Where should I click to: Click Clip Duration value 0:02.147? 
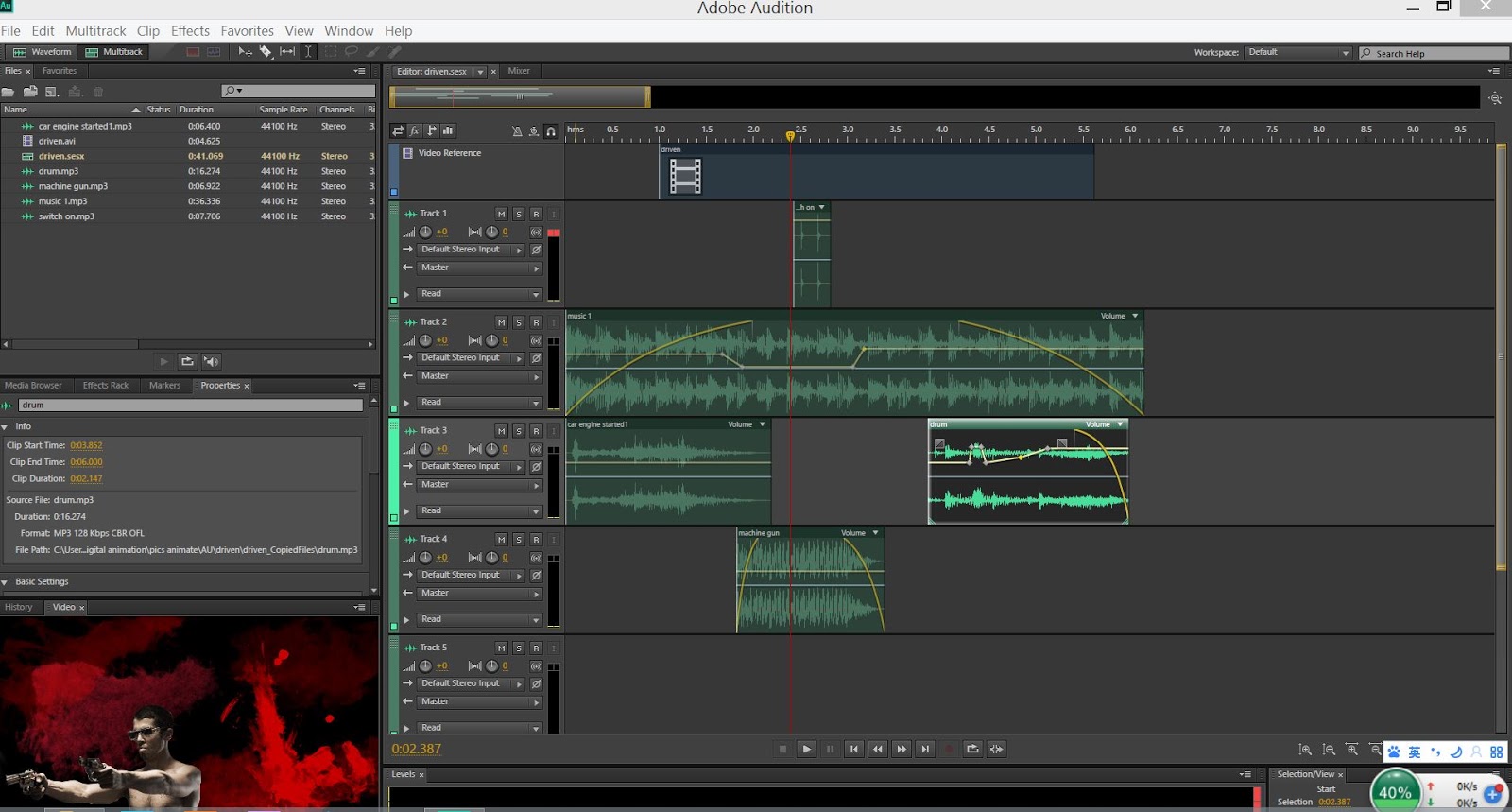(86, 479)
